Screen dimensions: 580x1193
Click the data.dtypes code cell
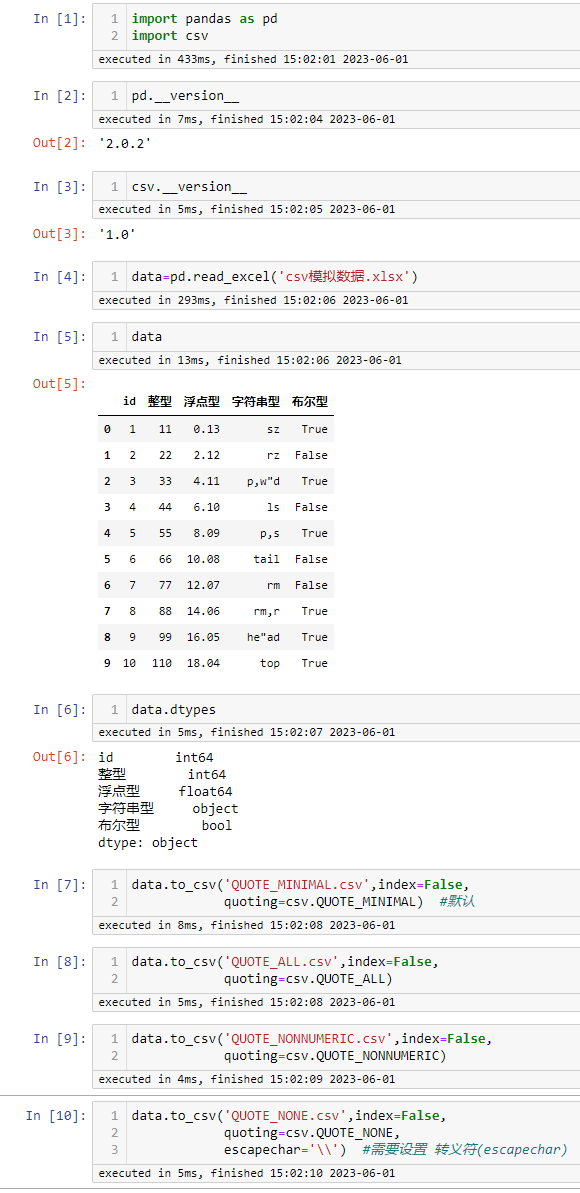pyautogui.click(x=336, y=709)
